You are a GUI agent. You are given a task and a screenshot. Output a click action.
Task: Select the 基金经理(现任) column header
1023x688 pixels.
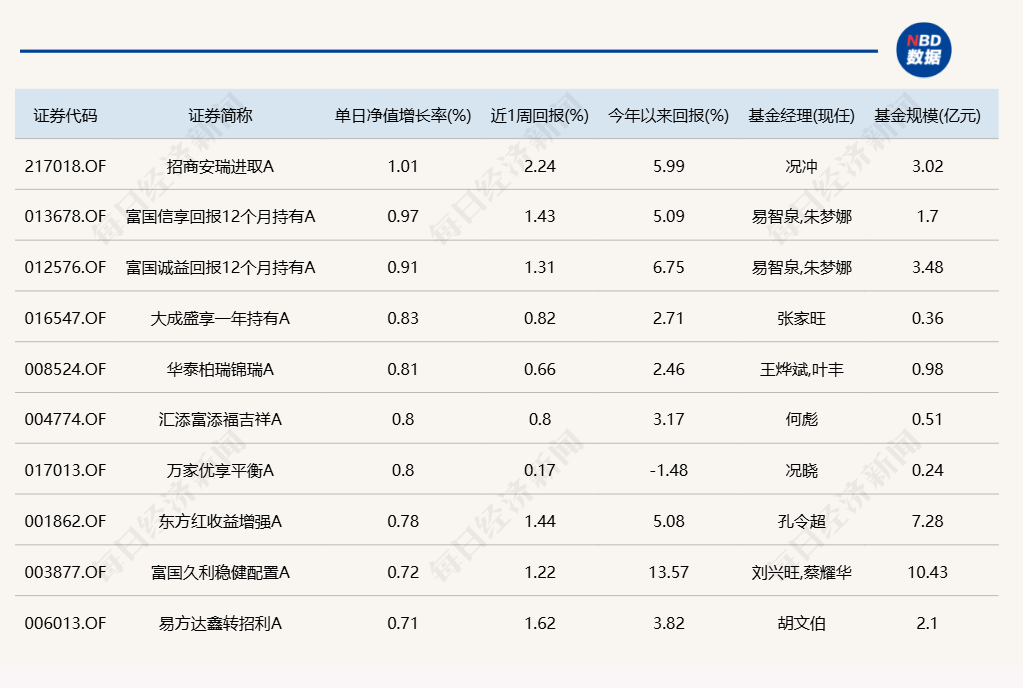[801, 115]
